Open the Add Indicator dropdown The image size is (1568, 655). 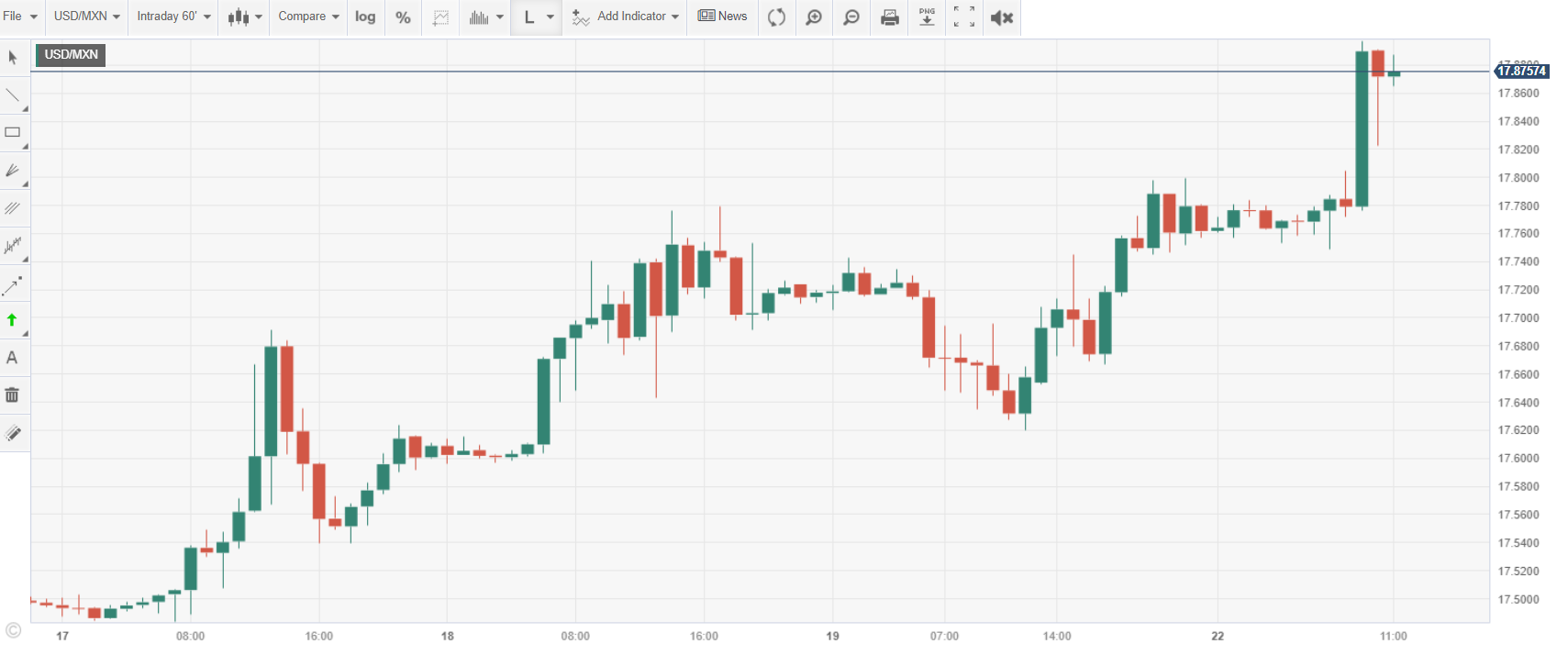click(626, 17)
